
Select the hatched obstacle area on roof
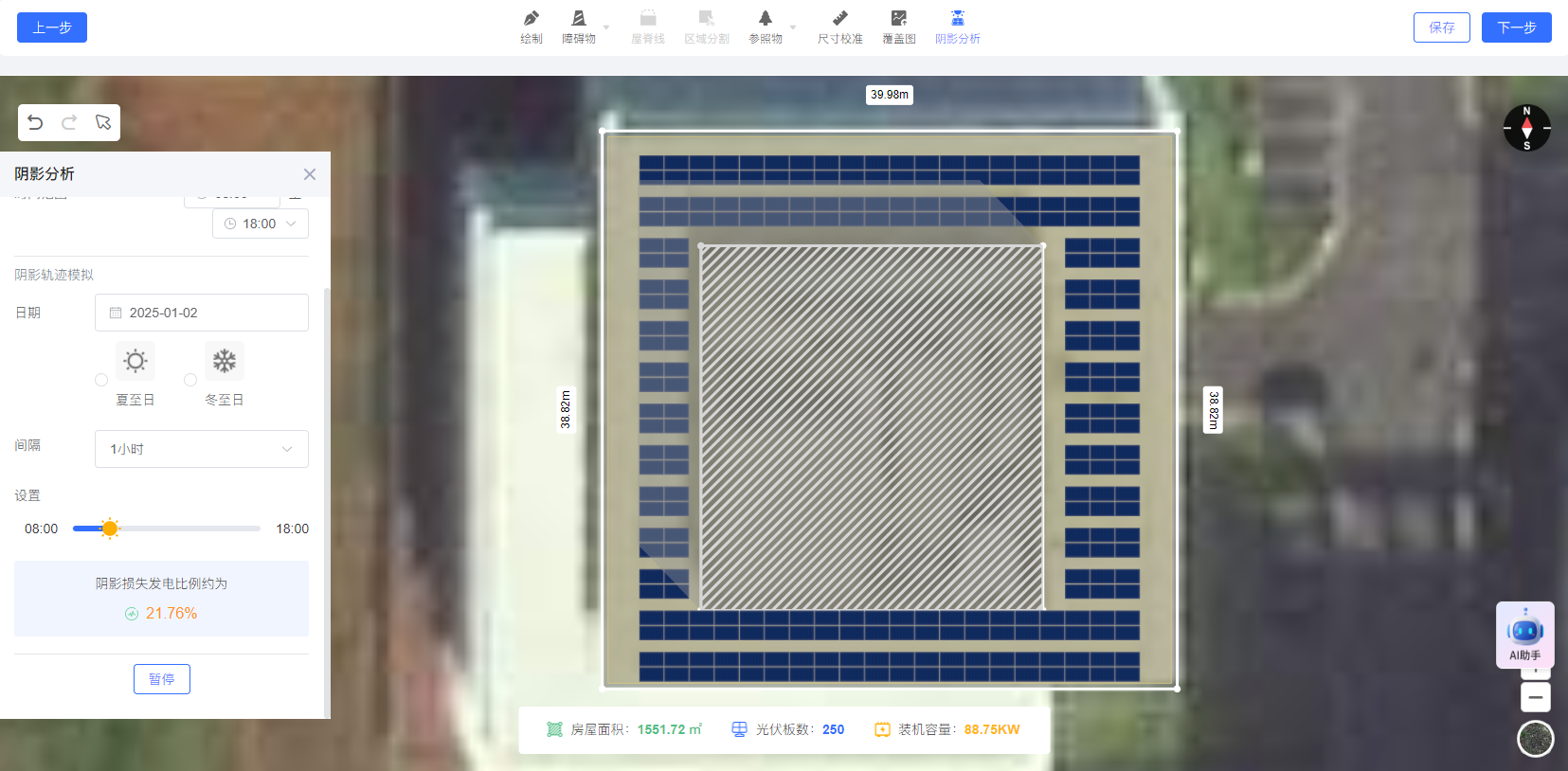pyautogui.click(x=872, y=427)
